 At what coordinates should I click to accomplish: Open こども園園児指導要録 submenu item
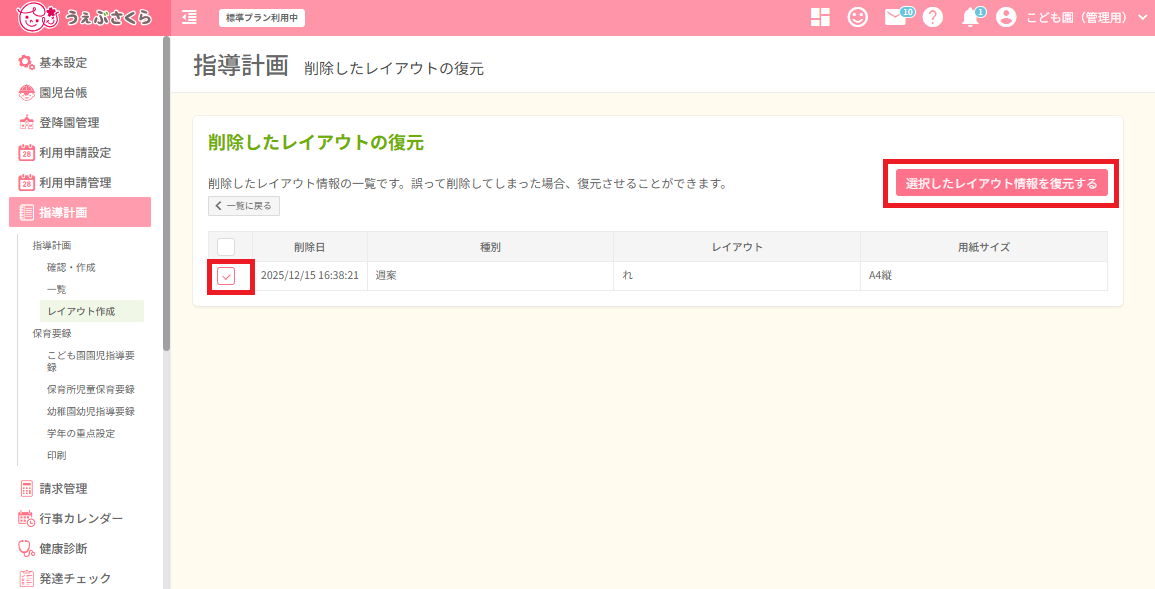[91, 361]
